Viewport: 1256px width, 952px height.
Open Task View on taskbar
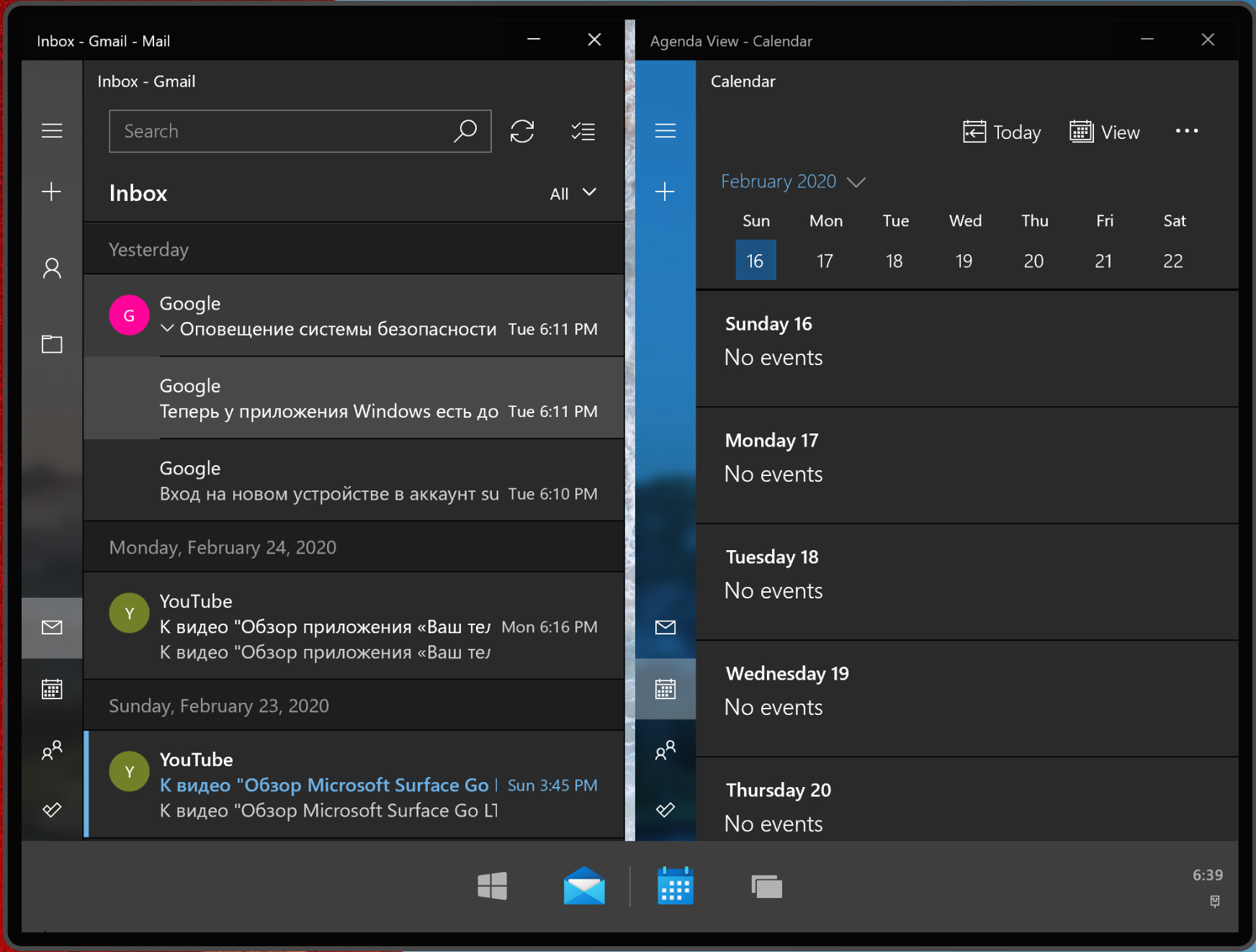pyautogui.click(x=766, y=886)
